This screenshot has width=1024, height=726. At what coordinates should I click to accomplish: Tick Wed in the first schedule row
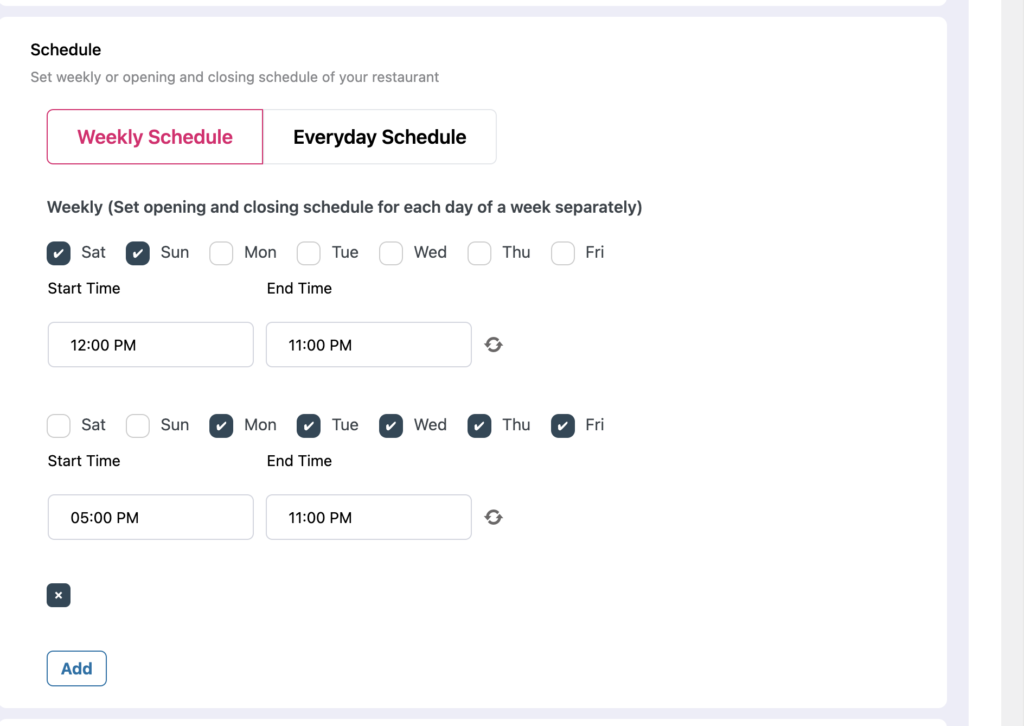[x=391, y=253]
